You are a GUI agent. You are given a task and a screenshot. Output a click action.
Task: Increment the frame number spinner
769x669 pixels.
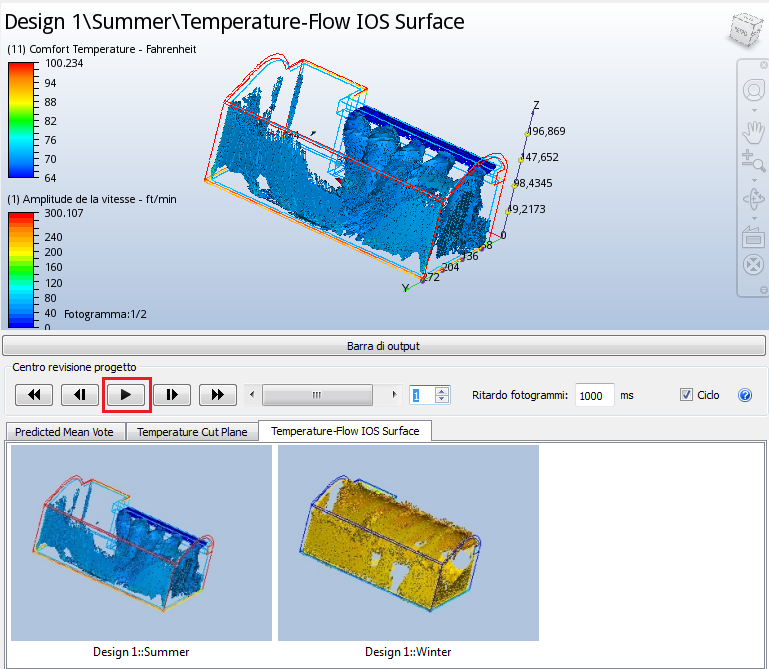click(x=442, y=391)
